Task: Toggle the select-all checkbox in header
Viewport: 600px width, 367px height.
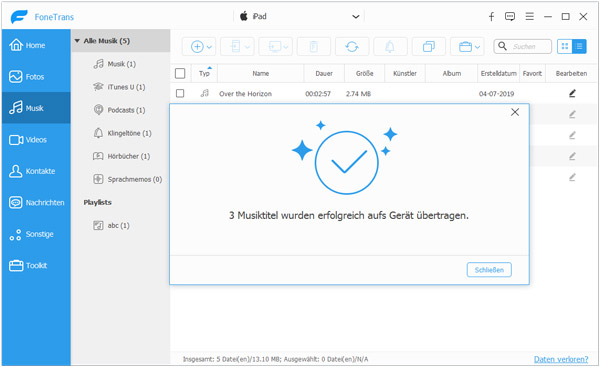Action: coord(180,73)
